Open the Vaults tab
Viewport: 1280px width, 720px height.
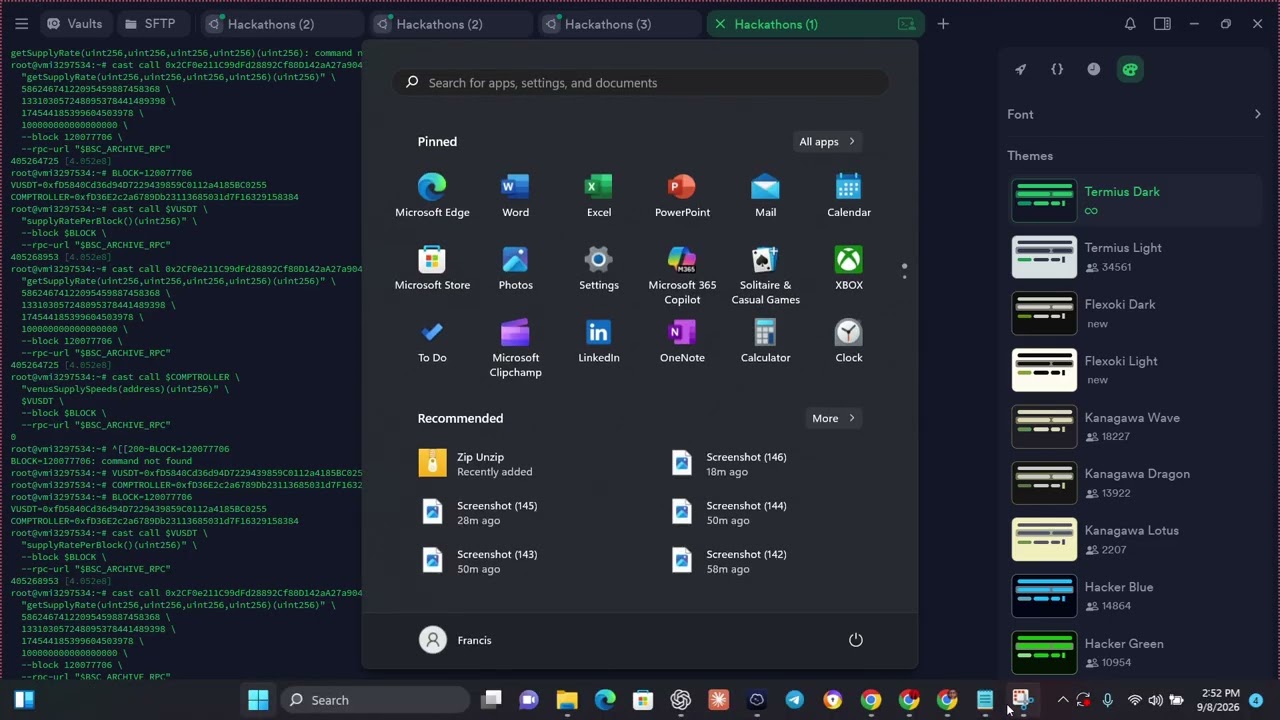74,24
